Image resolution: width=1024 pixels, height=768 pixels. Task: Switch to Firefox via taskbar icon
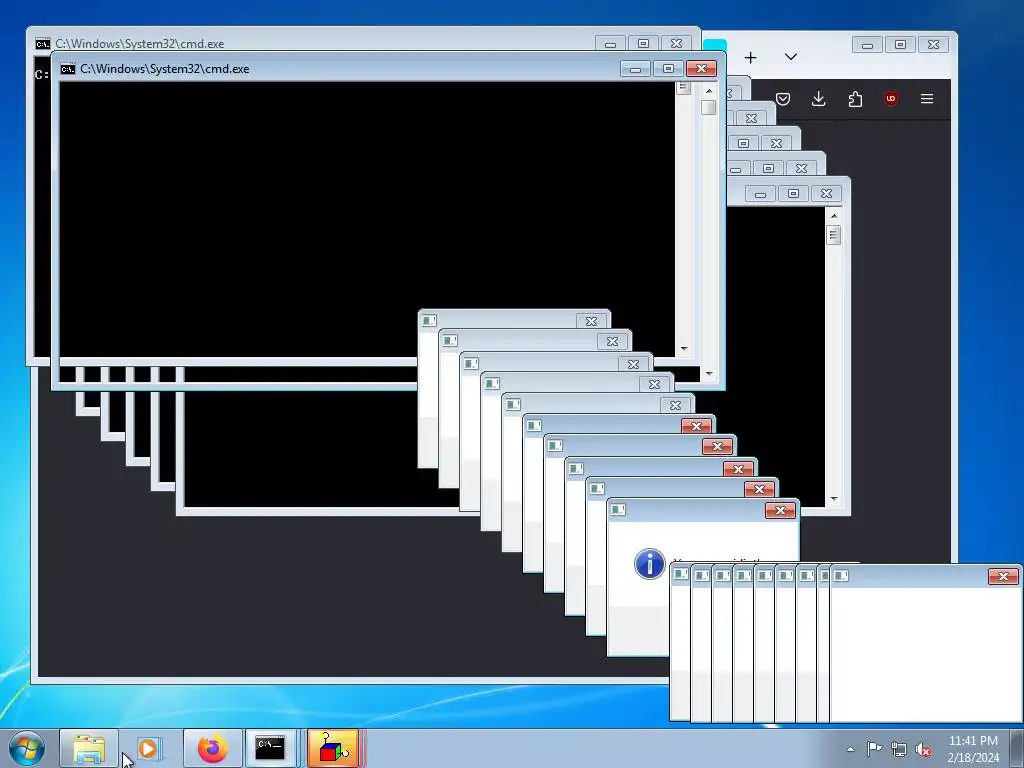point(212,749)
